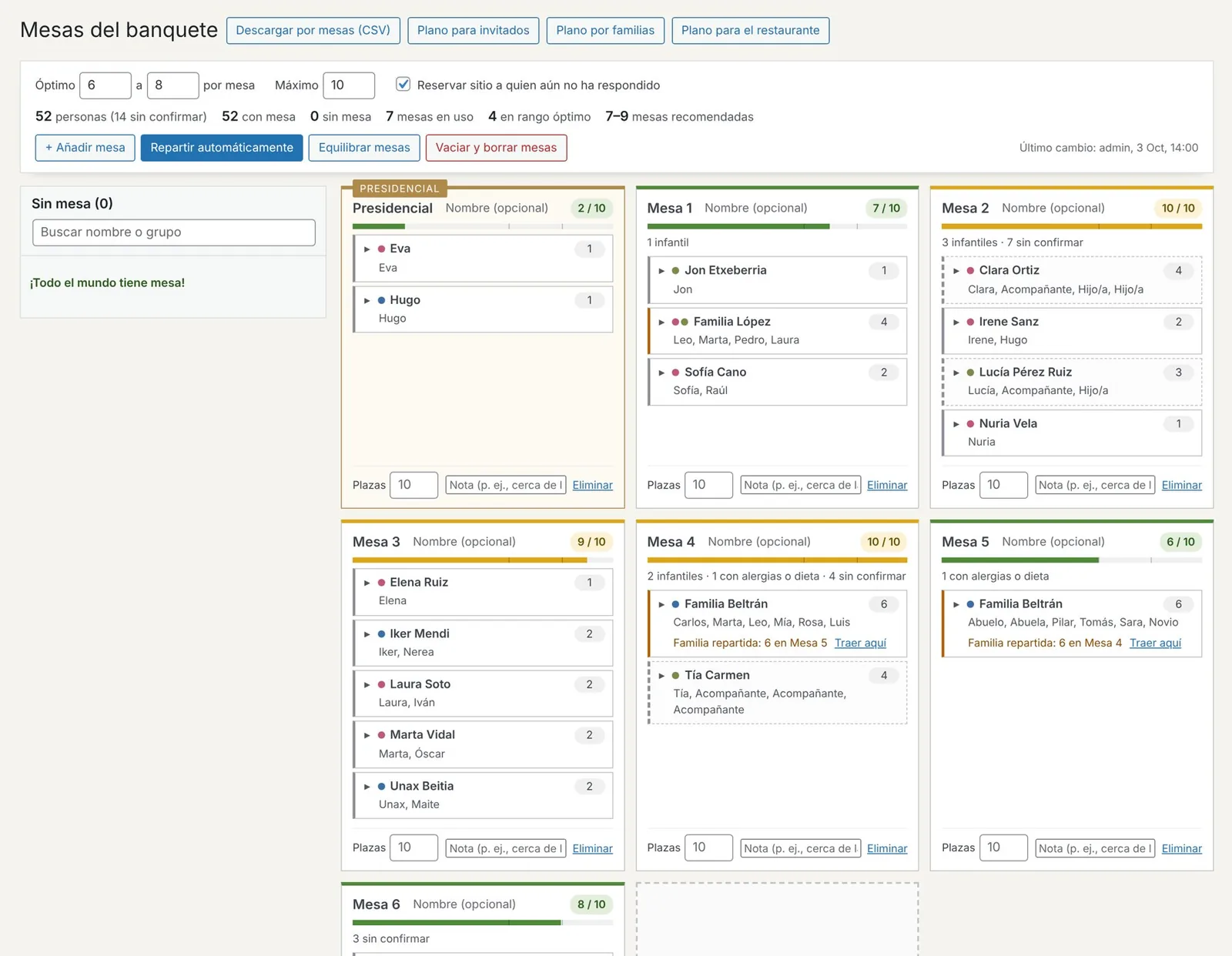Click Plazas field of Mesa 3
Image resolution: width=1232 pixels, height=956 pixels.
point(413,847)
